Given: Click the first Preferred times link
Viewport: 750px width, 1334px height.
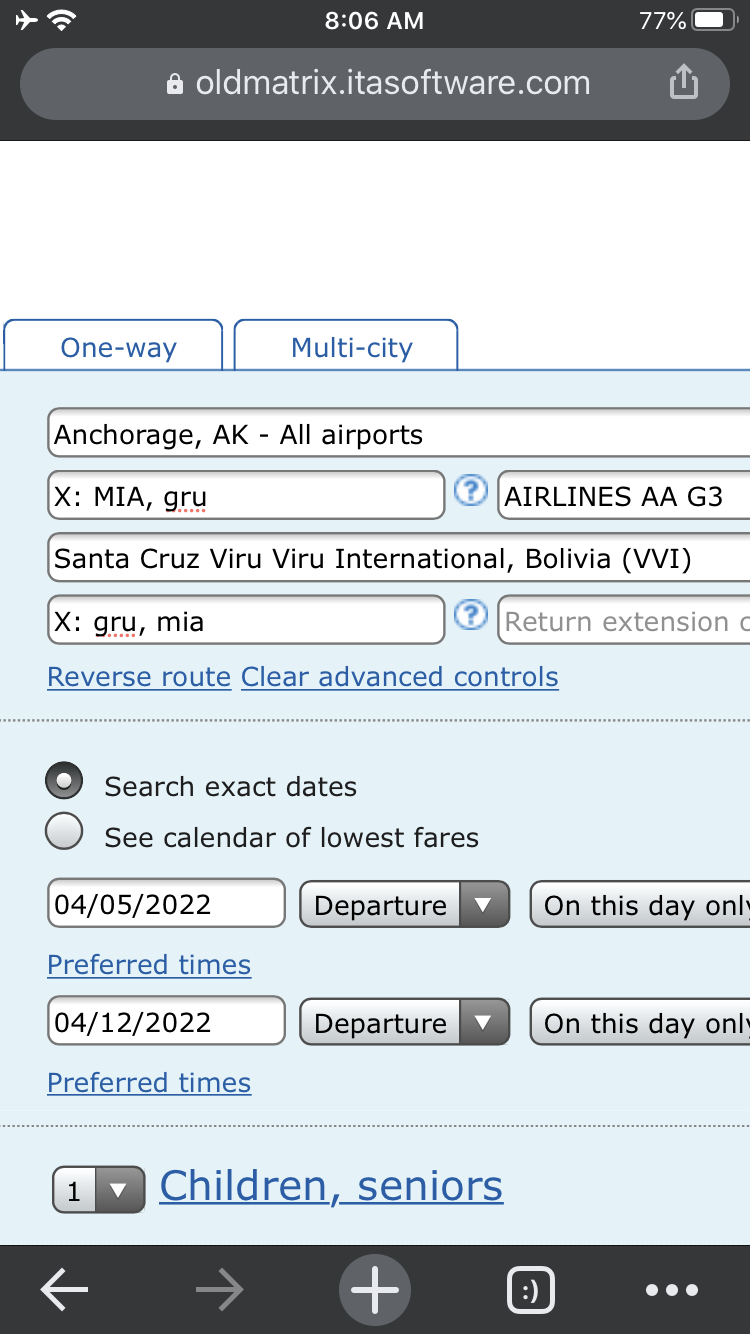Looking at the screenshot, I should tap(149, 965).
